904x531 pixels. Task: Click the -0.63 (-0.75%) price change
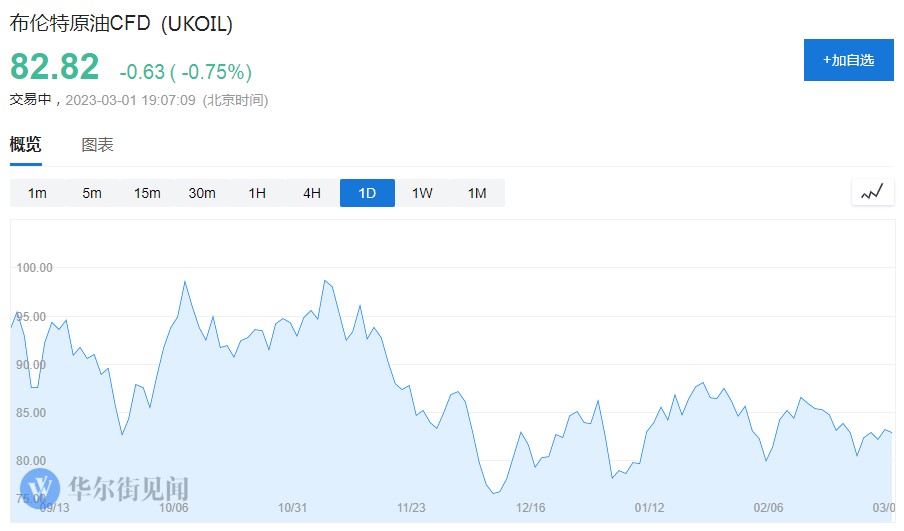(x=185, y=72)
